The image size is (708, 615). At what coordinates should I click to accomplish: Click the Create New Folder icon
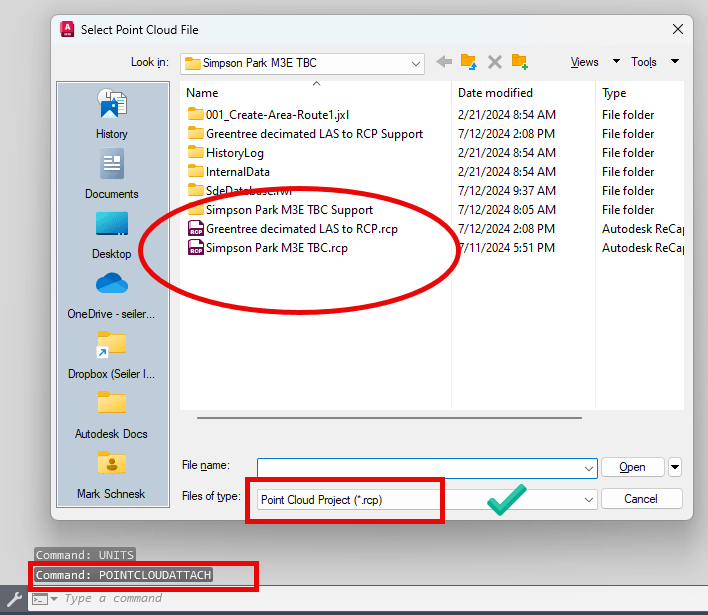[520, 62]
